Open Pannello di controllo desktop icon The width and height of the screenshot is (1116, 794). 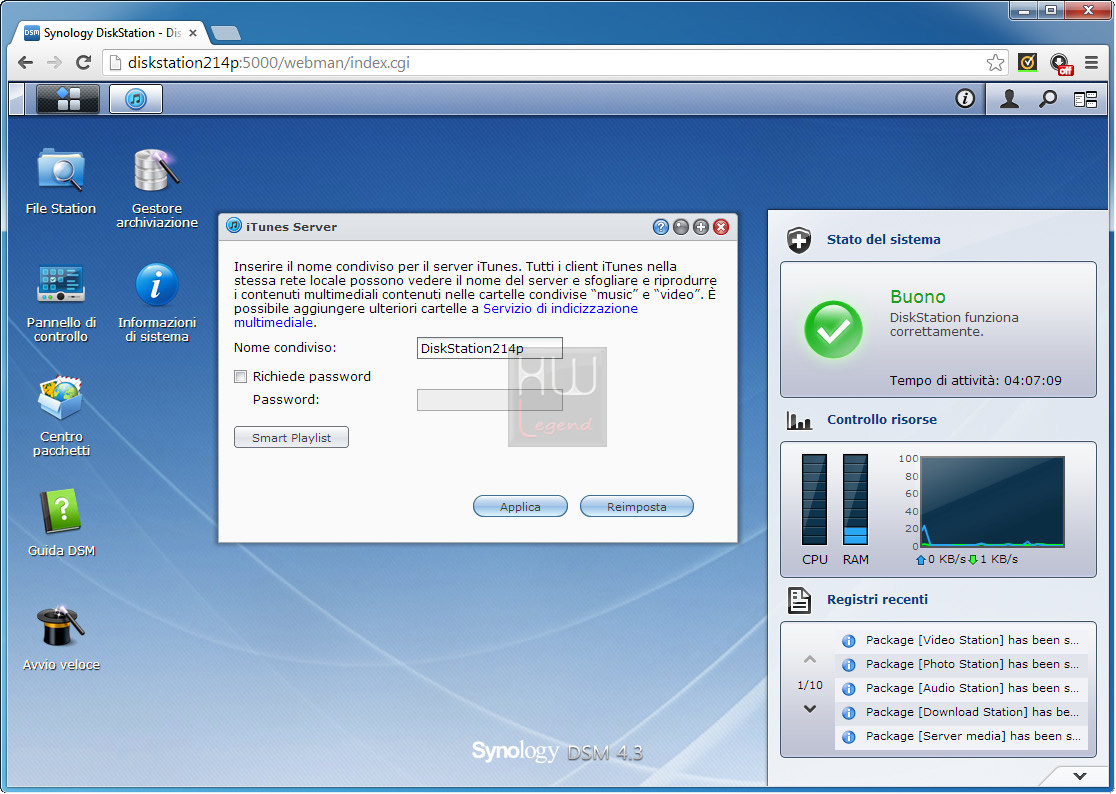pyautogui.click(x=61, y=304)
